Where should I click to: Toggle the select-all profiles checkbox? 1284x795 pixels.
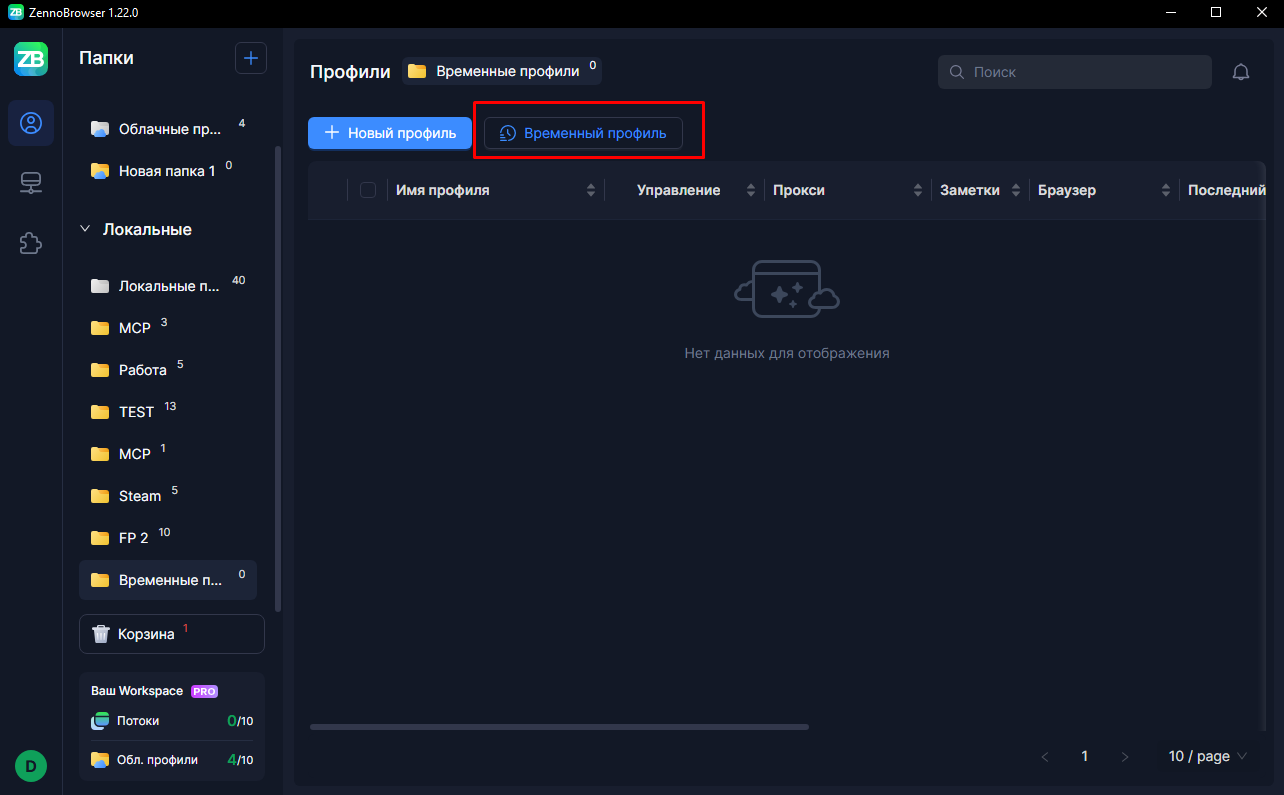coord(368,190)
